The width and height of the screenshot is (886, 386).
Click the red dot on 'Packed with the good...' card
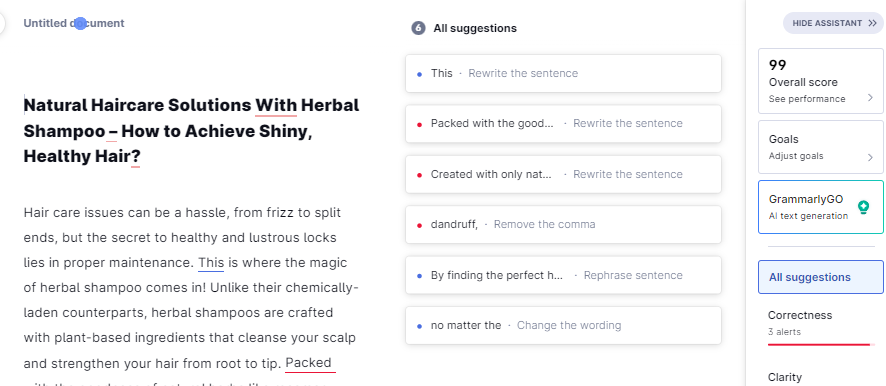tap(419, 124)
